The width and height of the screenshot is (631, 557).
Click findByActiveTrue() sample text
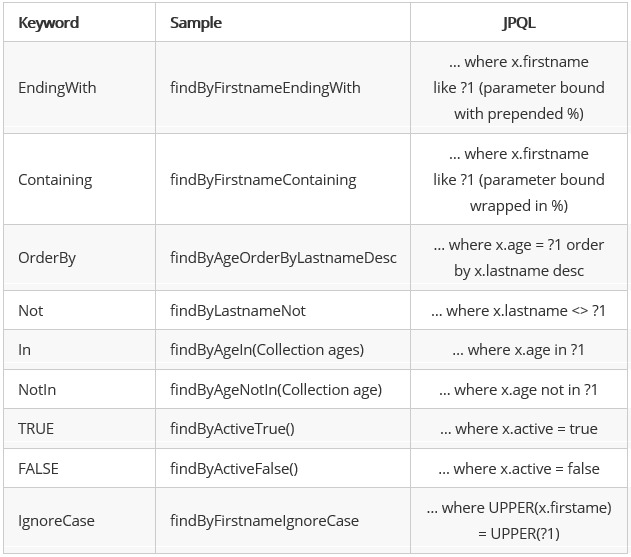tap(232, 429)
